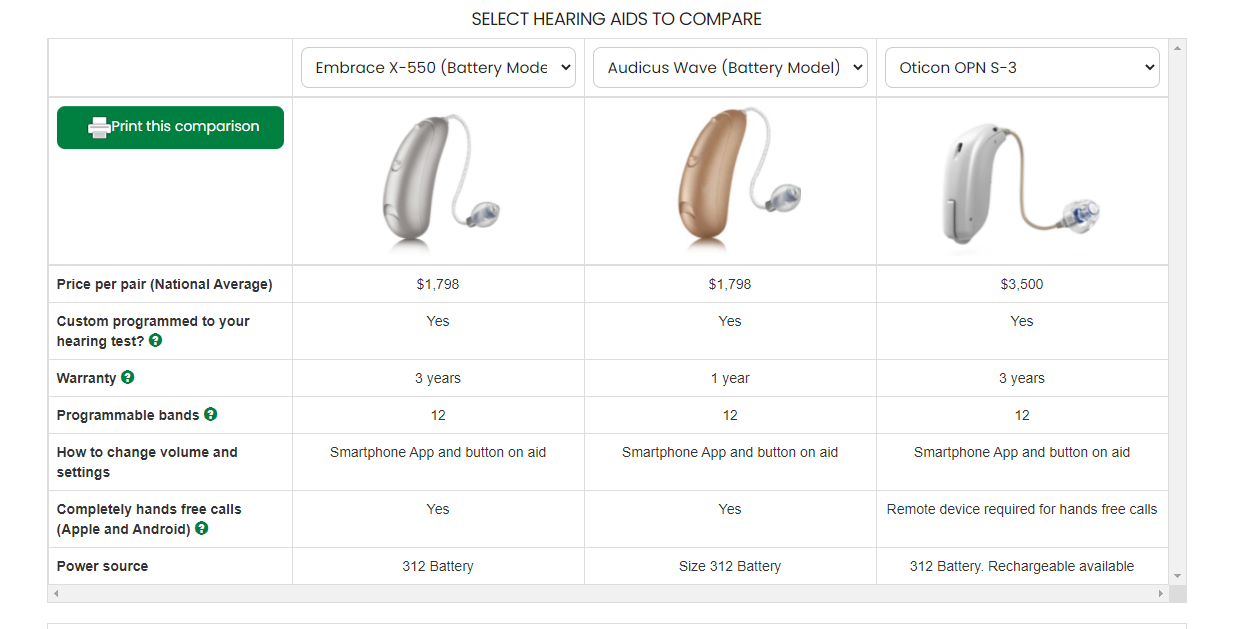This screenshot has height=629, width=1236.
Task: Print this comparison
Action: [x=170, y=128]
